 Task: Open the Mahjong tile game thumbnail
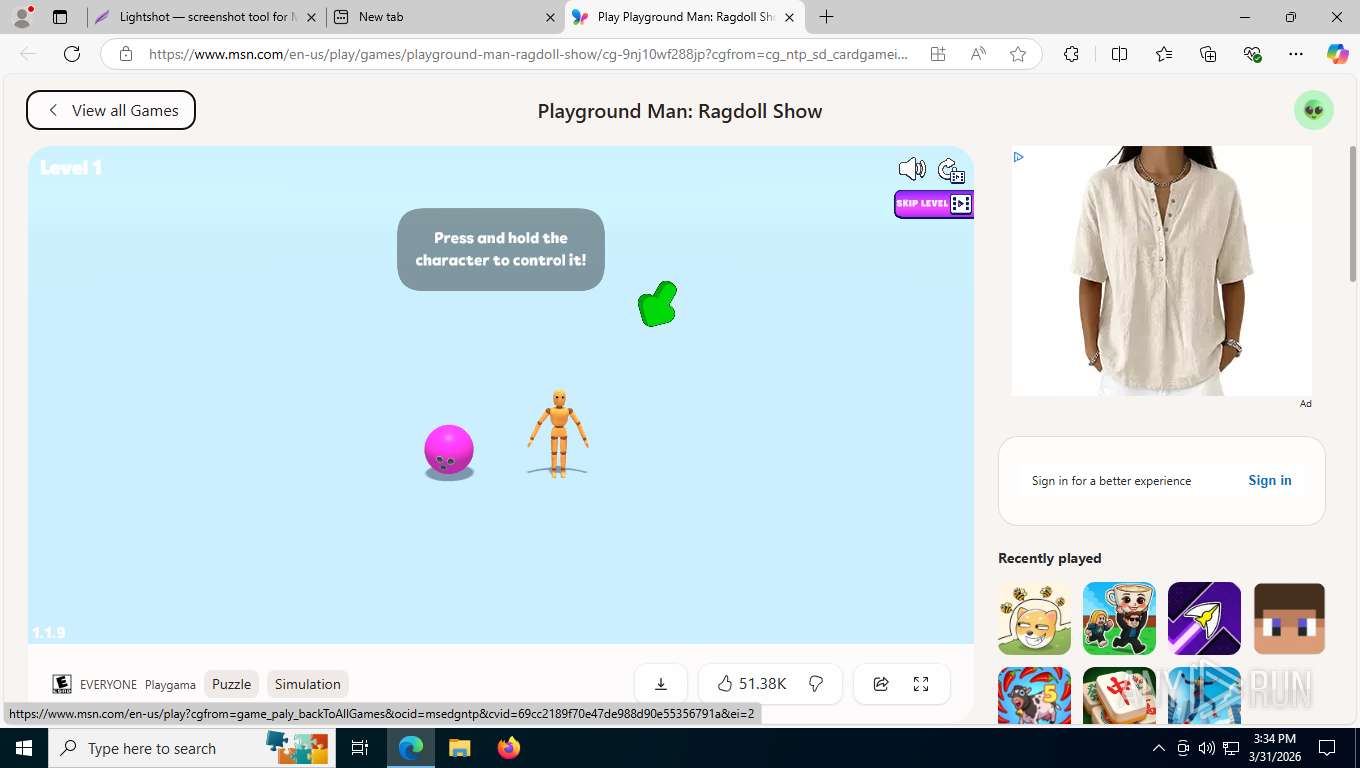click(x=1119, y=695)
